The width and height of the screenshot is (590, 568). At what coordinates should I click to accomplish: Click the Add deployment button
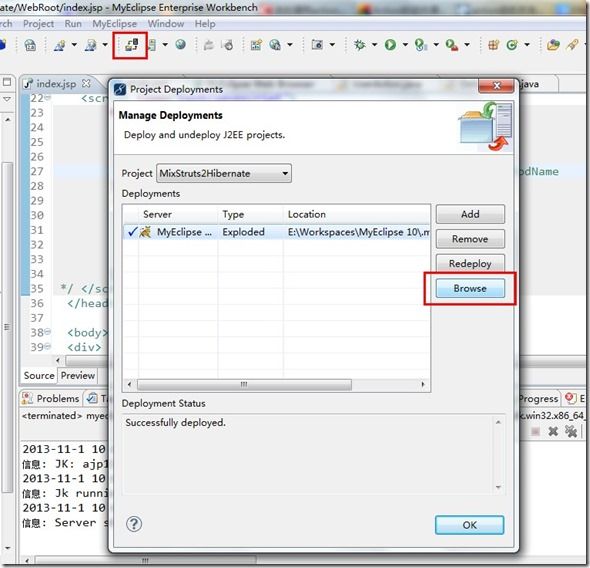click(x=470, y=214)
